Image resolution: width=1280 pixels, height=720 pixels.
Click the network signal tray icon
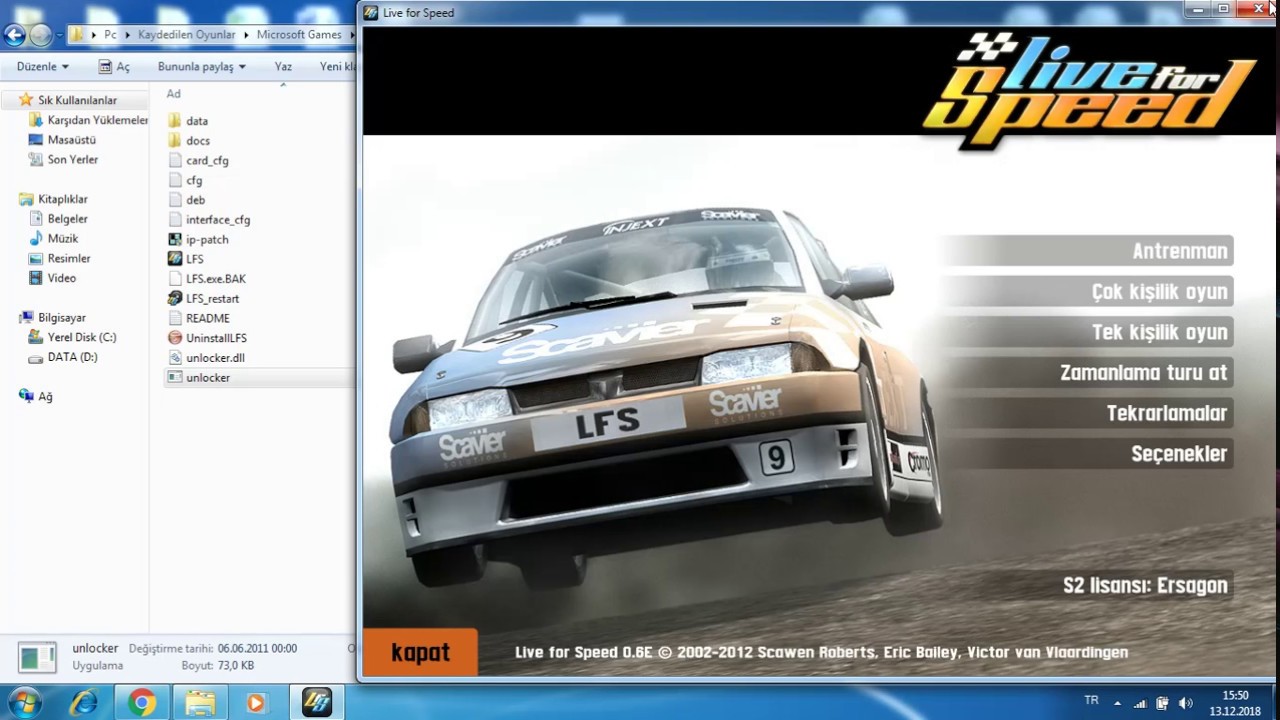pyautogui.click(x=1140, y=703)
